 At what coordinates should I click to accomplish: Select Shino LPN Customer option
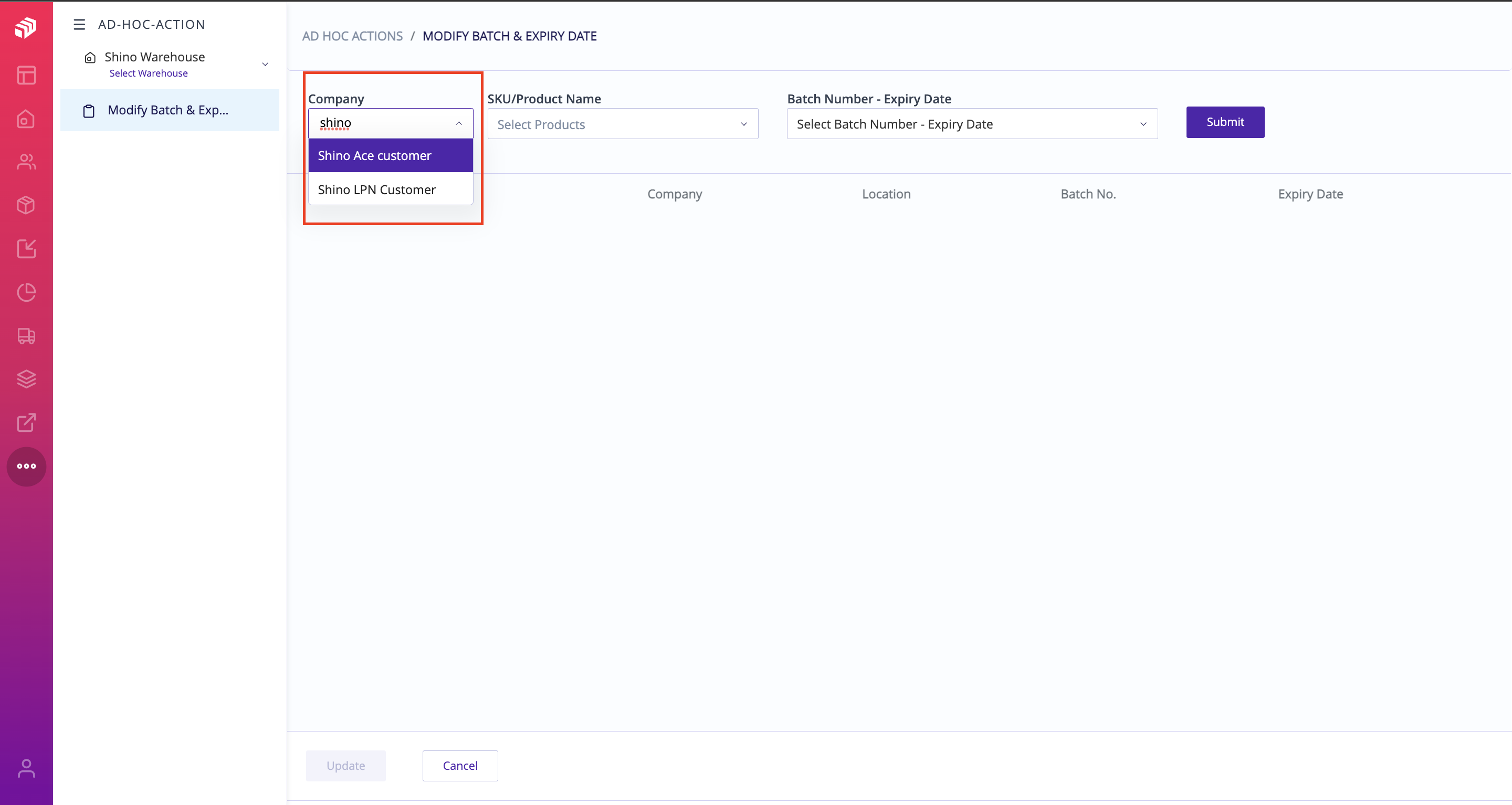click(x=390, y=189)
